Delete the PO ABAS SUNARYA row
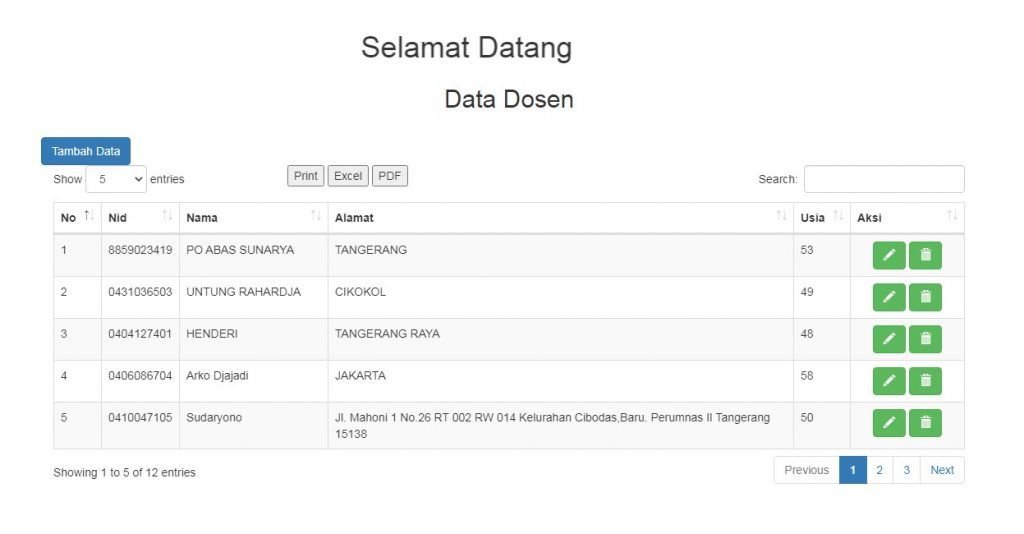The width and height of the screenshot is (1024, 534). (x=925, y=256)
